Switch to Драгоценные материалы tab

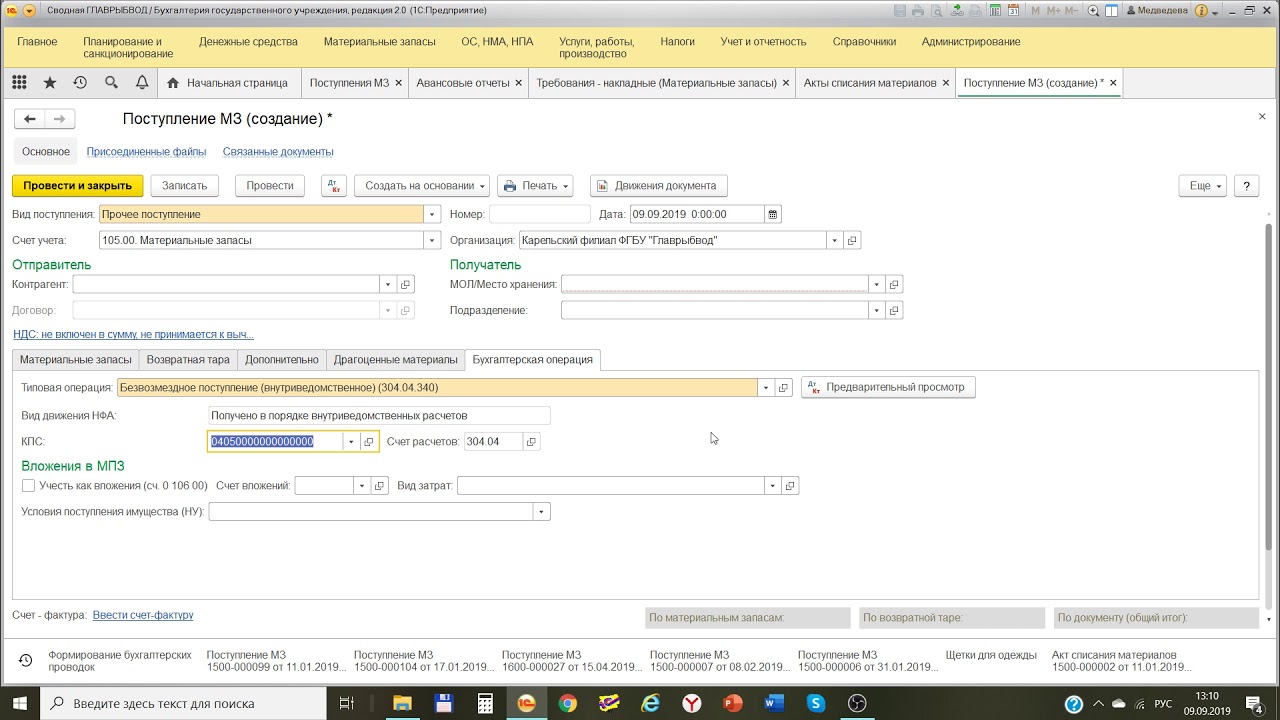point(396,360)
